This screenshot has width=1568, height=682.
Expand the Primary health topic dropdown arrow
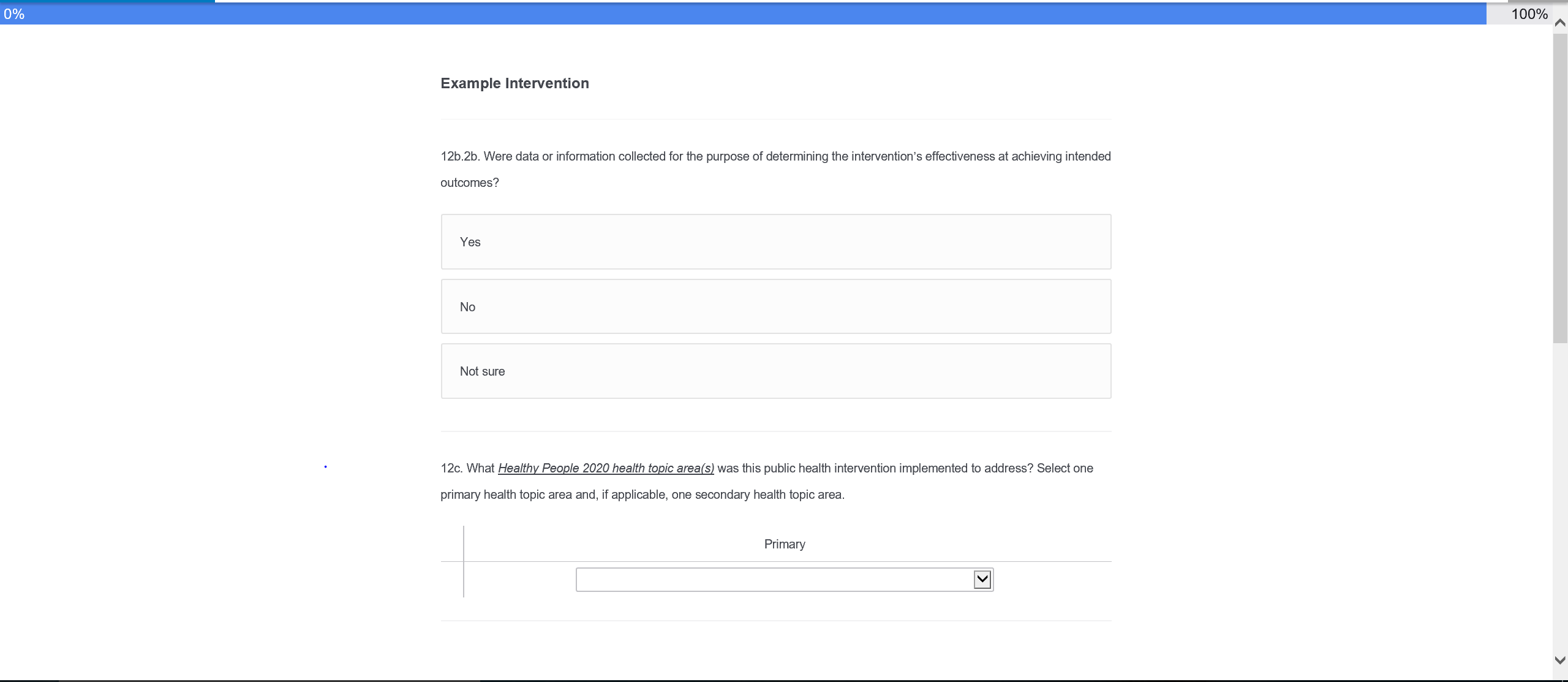(x=982, y=579)
